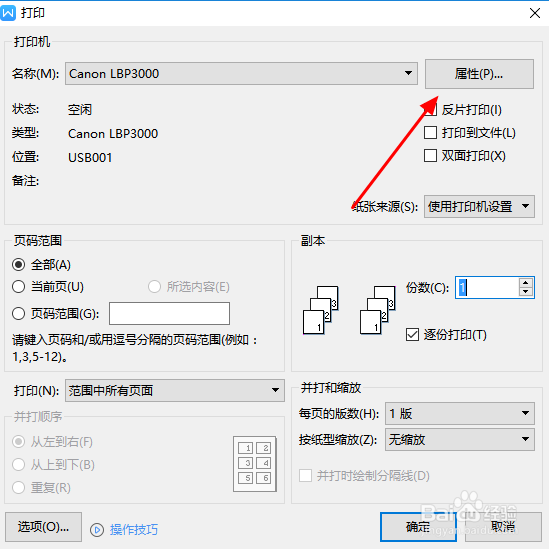Expand the printer name Canon LBP3000 dropdown
Image resolution: width=549 pixels, height=549 pixels.
[241, 74]
